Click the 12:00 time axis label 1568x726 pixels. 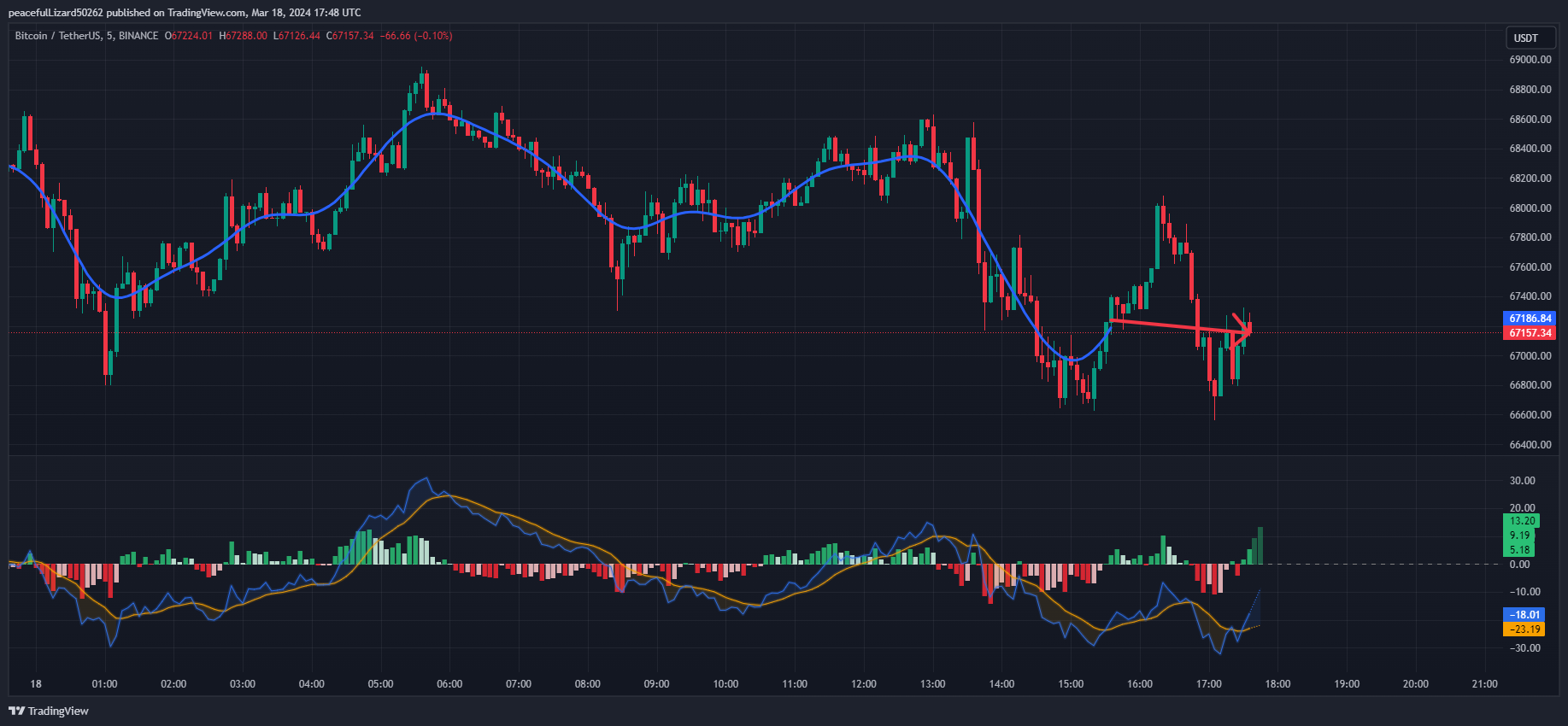coord(864,684)
